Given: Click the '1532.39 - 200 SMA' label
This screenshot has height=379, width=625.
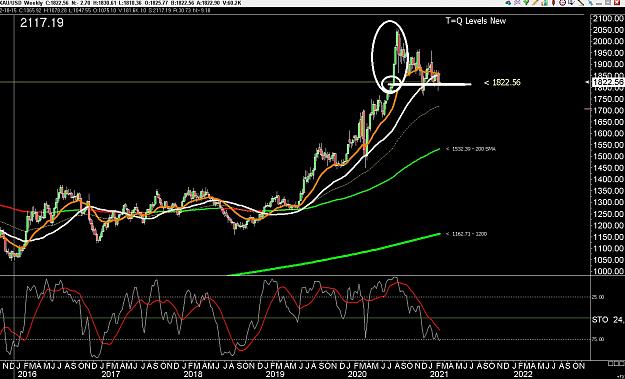Looking at the screenshot, I should (471, 149).
